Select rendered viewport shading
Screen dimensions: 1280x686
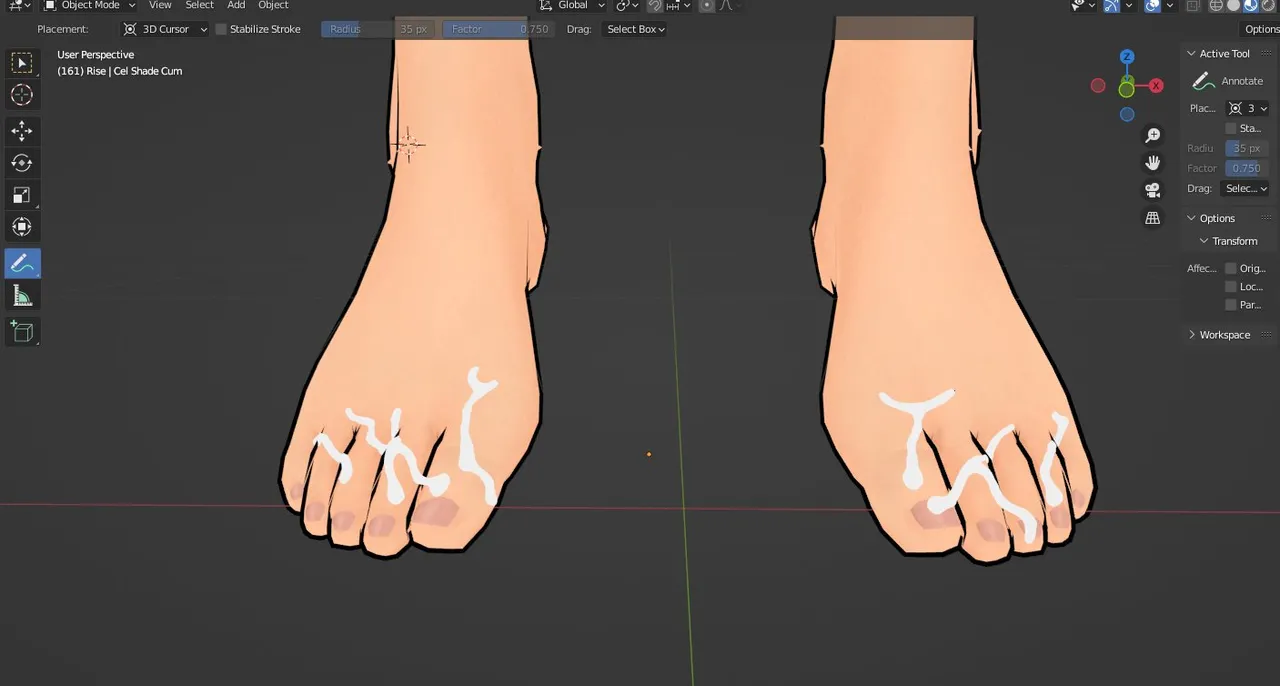[x=1267, y=6]
